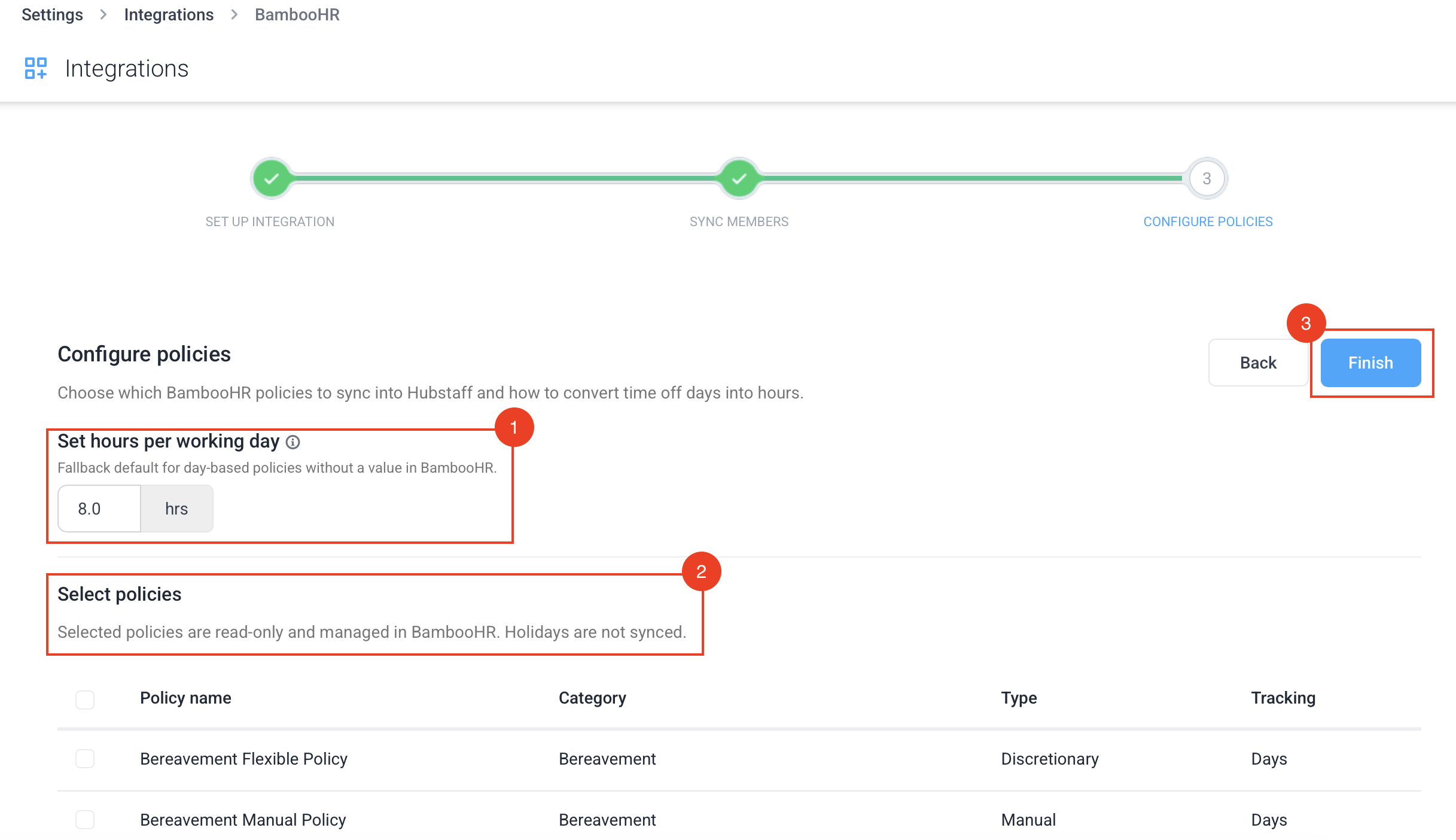Click the Configure Policies step label
1456x840 pixels.
pyautogui.click(x=1208, y=222)
